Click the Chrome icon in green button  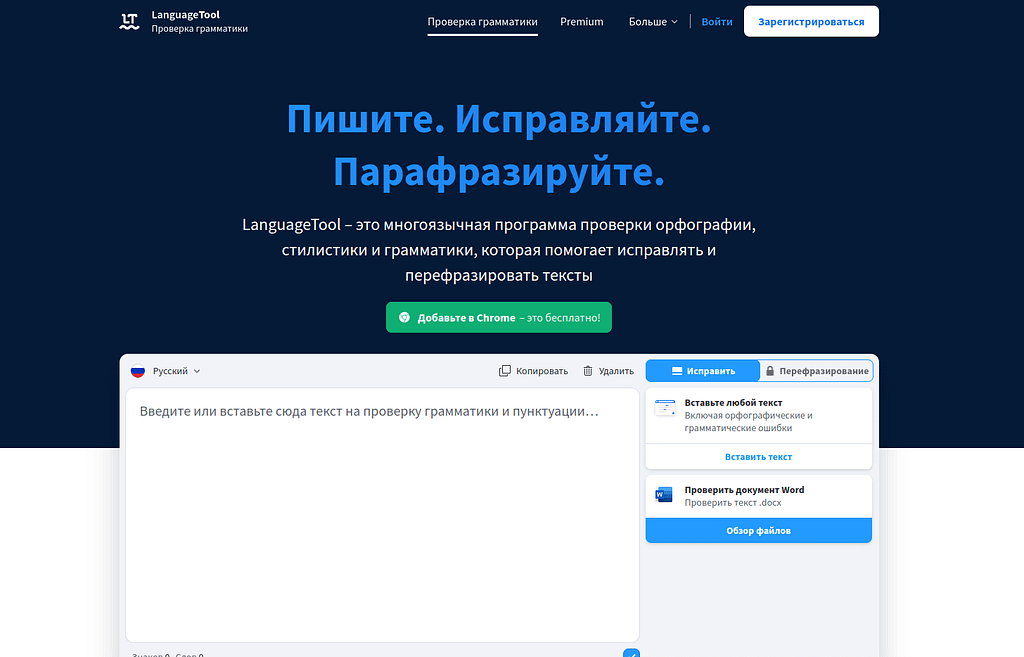(x=404, y=317)
